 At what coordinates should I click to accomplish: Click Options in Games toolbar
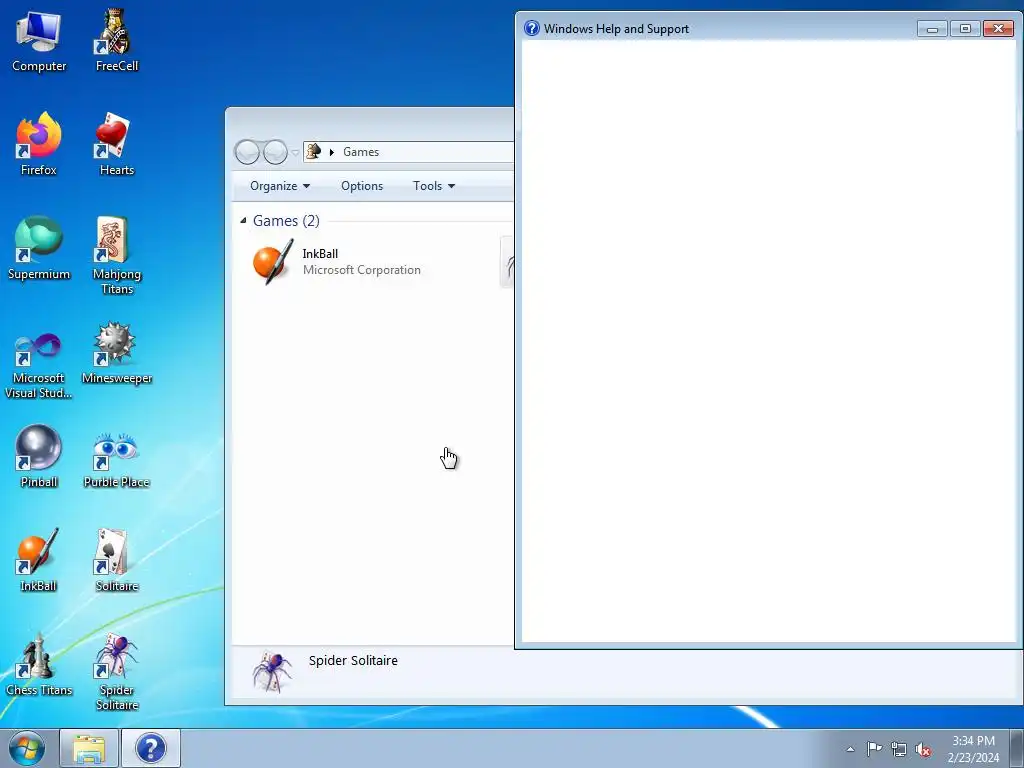pyautogui.click(x=362, y=186)
